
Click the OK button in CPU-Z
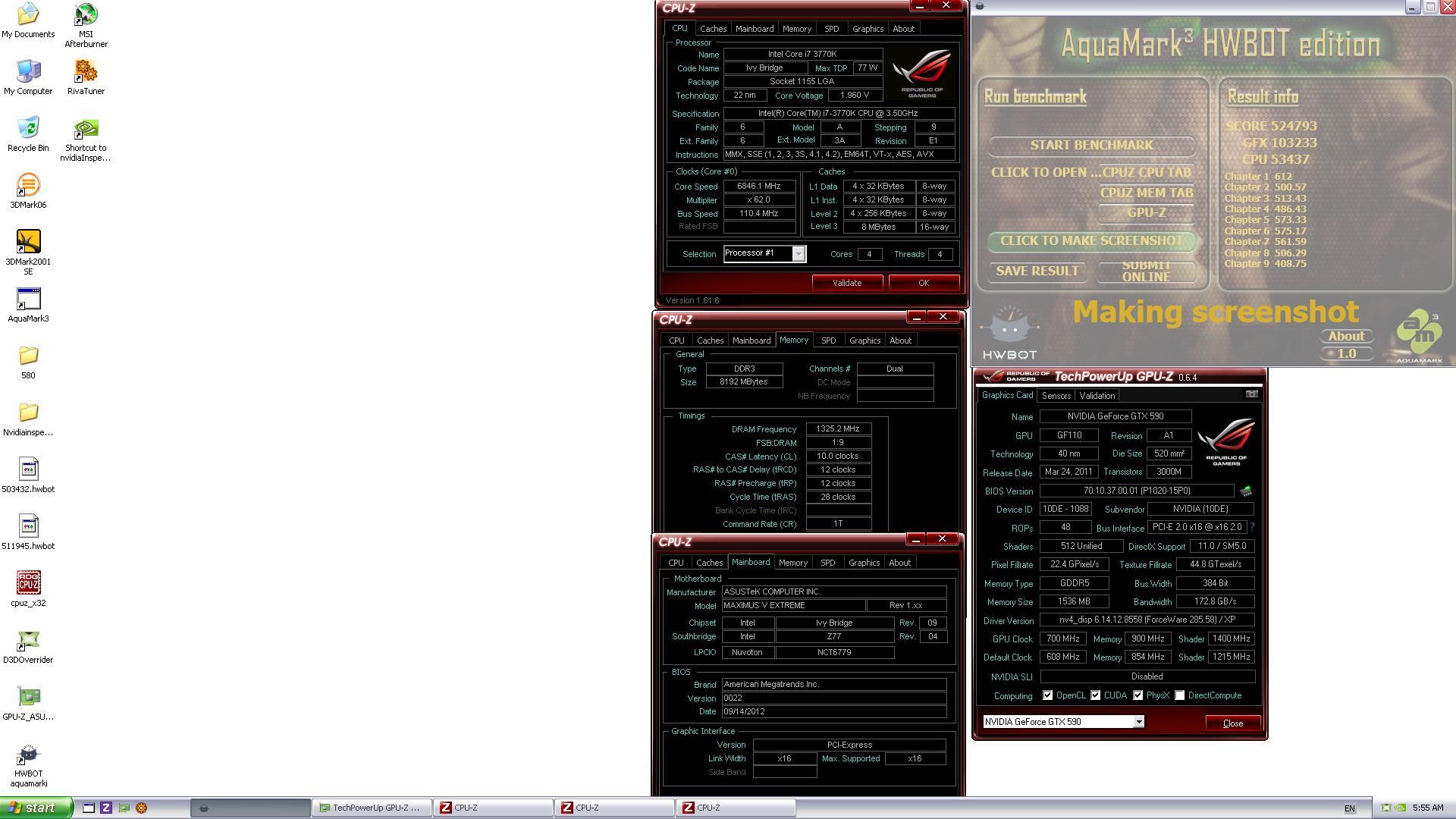tap(923, 283)
